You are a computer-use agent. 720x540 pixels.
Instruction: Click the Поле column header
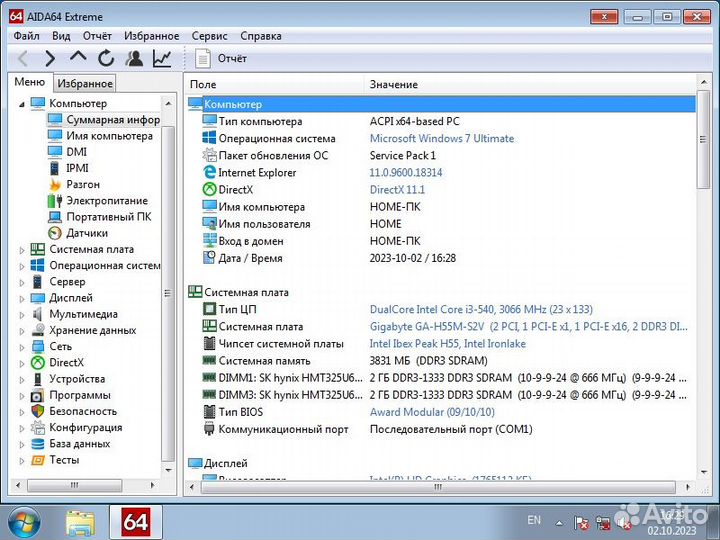(x=276, y=84)
